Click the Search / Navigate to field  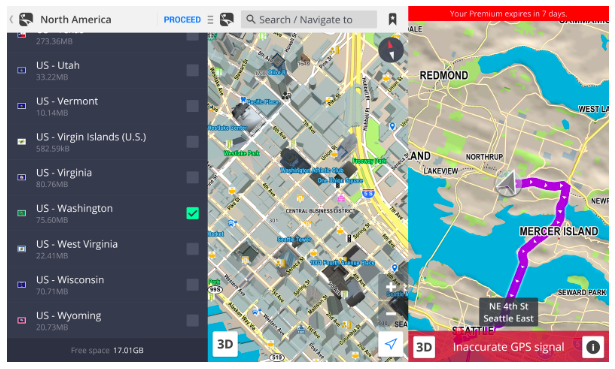[x=309, y=19]
